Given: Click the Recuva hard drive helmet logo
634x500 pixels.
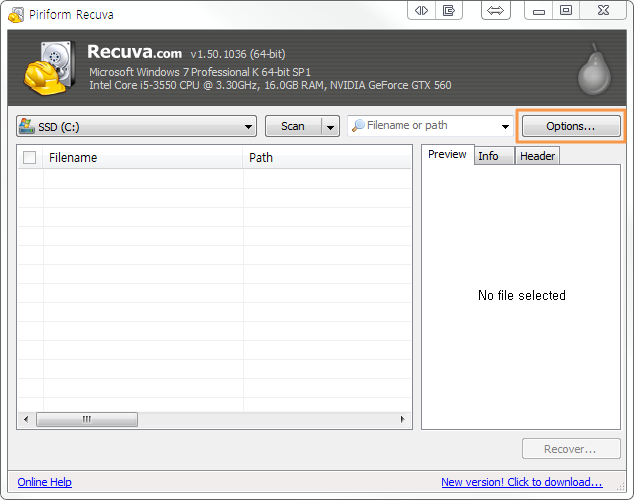Looking at the screenshot, I should coord(49,68).
